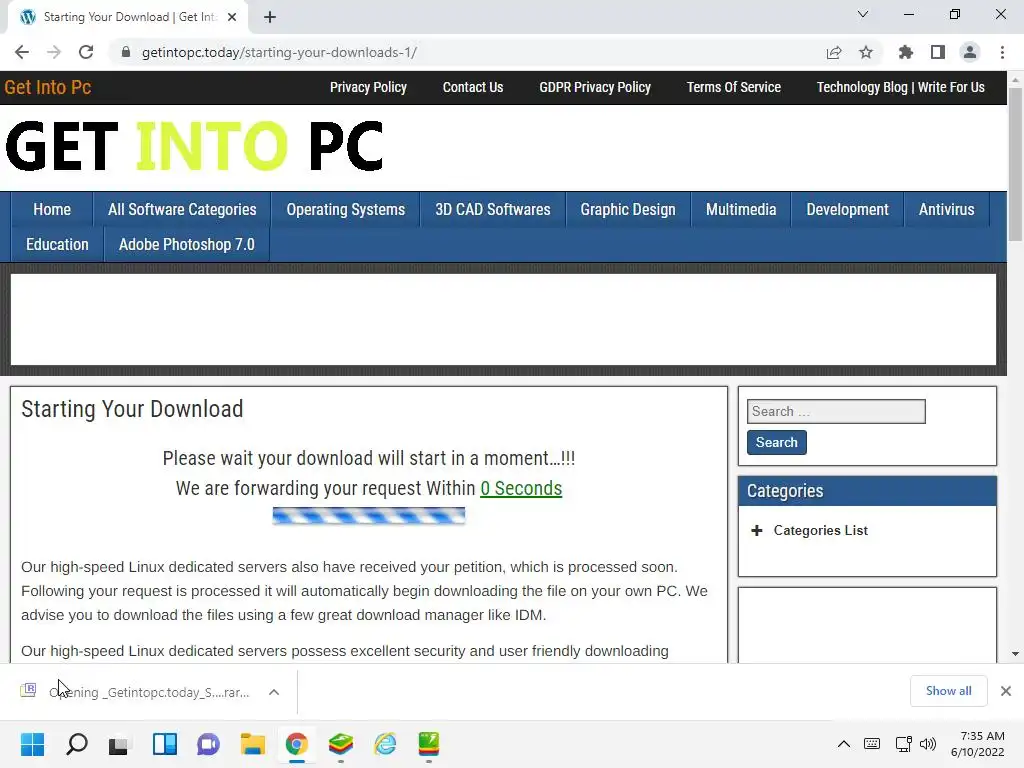Open File Explorer from taskbar

tap(253, 744)
